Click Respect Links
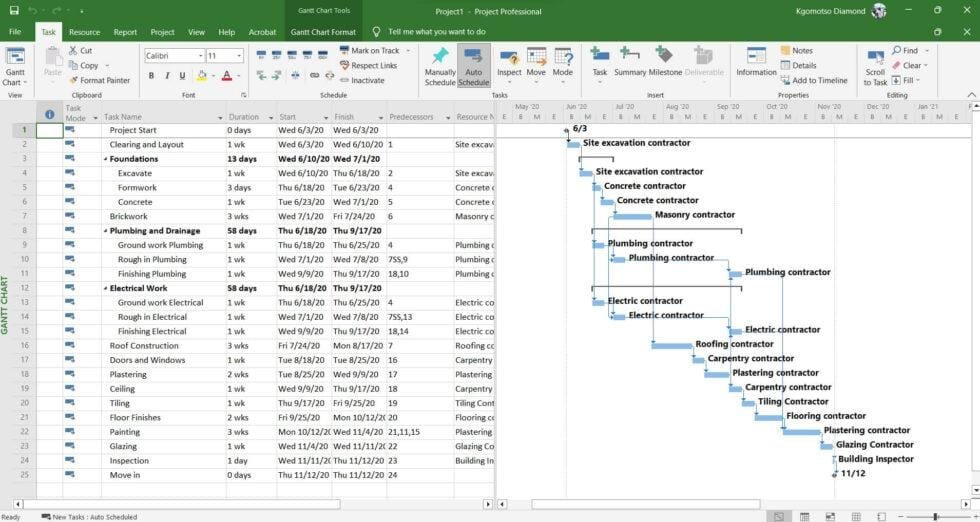 pyautogui.click(x=368, y=66)
